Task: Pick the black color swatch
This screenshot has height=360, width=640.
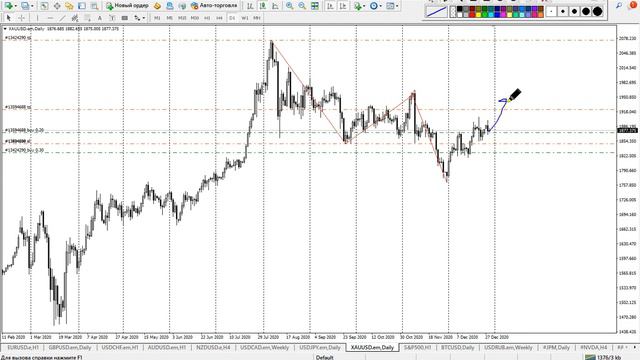Action: tap(459, 9)
